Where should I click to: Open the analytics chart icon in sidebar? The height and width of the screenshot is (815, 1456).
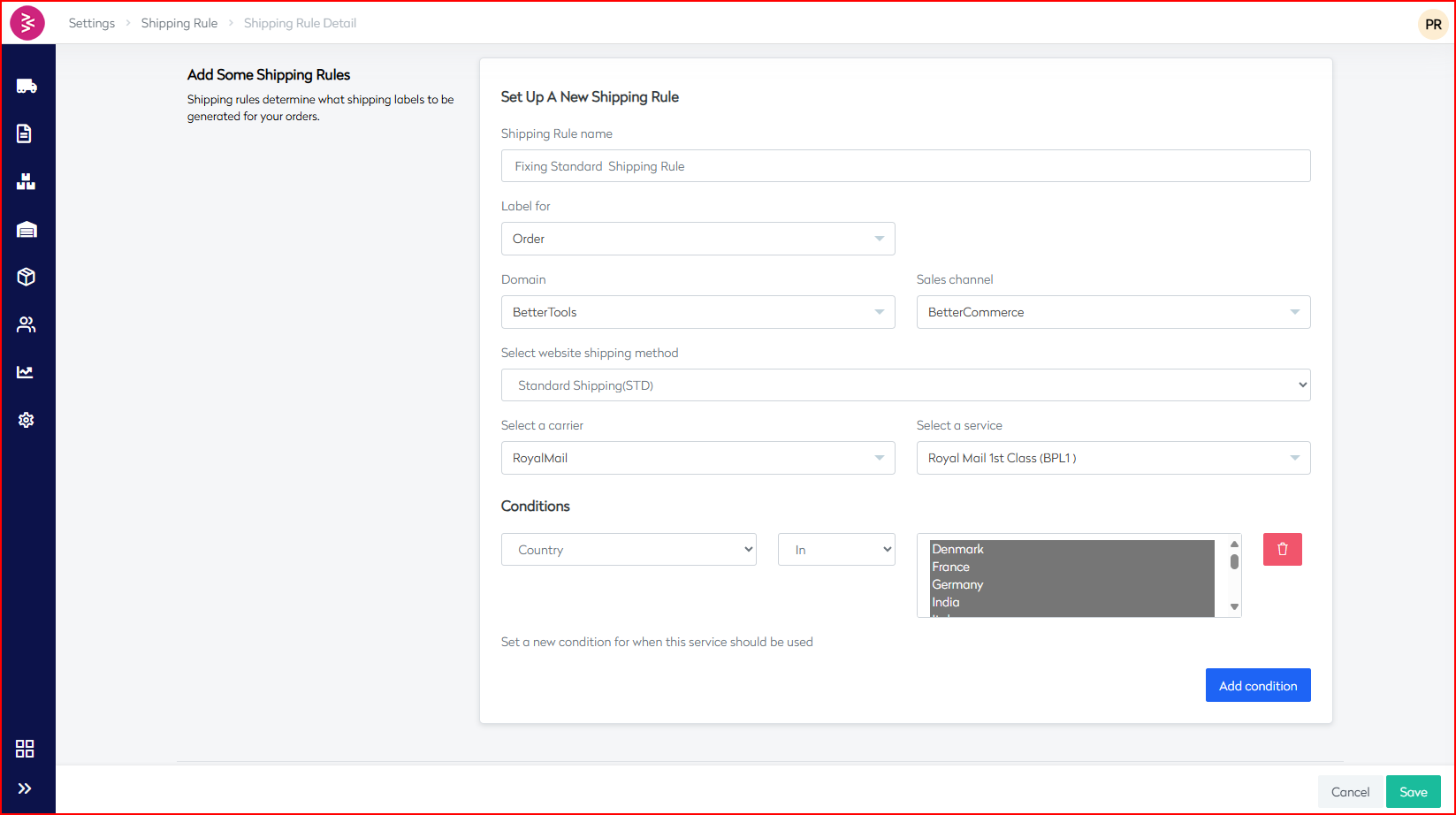pyautogui.click(x=27, y=372)
